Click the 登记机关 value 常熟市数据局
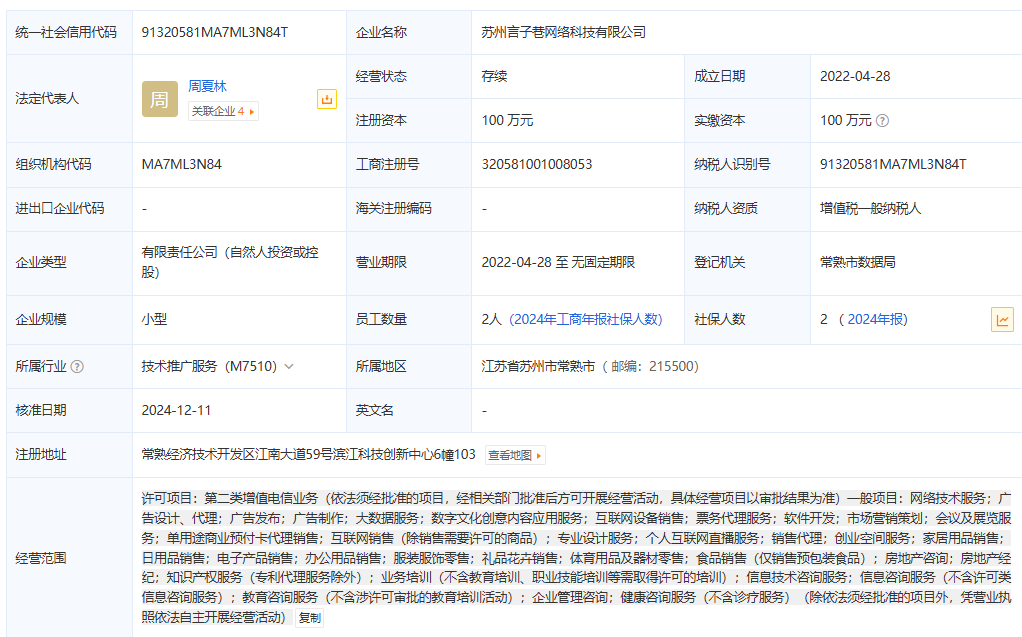This screenshot has height=637, width=1022. click(857, 262)
